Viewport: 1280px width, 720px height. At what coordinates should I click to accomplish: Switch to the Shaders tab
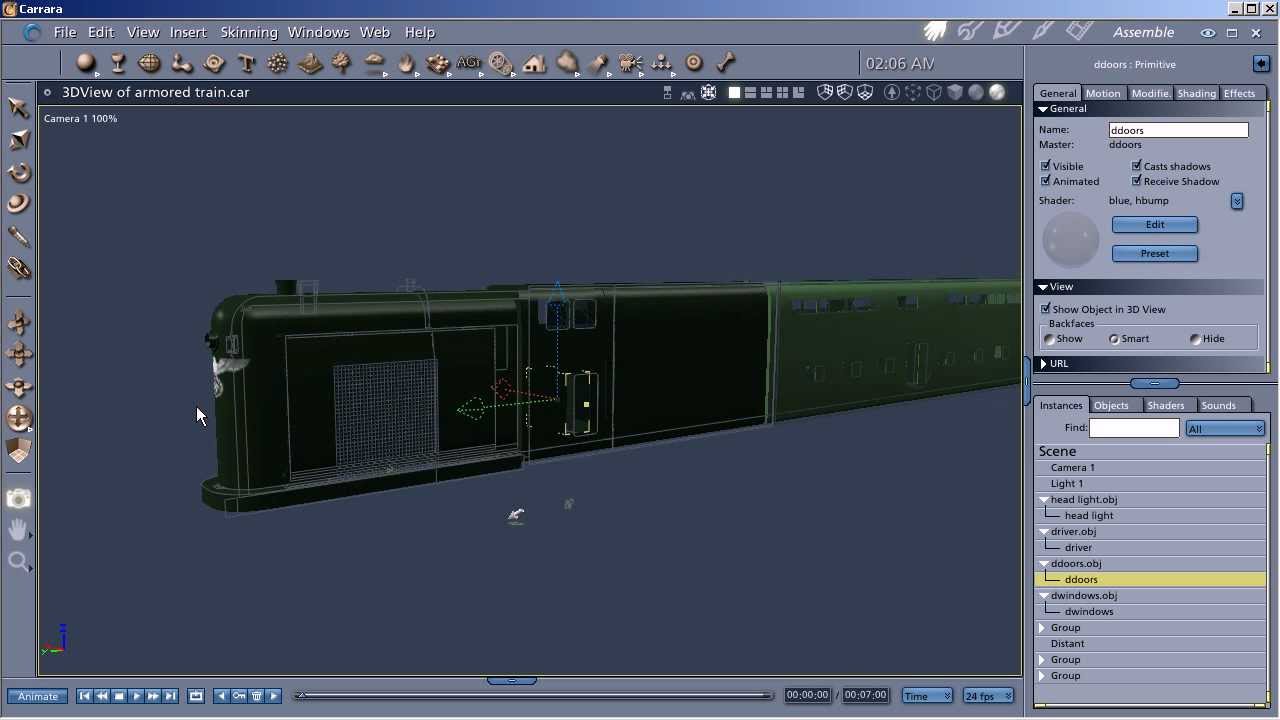click(x=1165, y=405)
